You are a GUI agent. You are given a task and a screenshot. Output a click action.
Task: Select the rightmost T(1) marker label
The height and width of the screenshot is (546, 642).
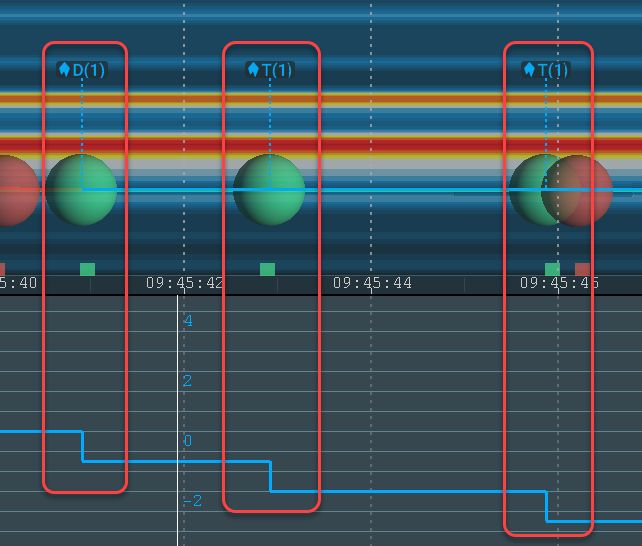(x=546, y=70)
